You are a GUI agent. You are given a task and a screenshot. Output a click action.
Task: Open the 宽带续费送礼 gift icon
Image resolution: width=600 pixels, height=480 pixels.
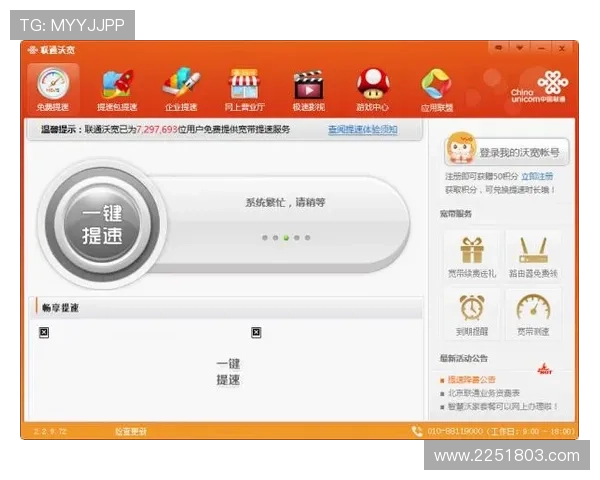pos(472,256)
